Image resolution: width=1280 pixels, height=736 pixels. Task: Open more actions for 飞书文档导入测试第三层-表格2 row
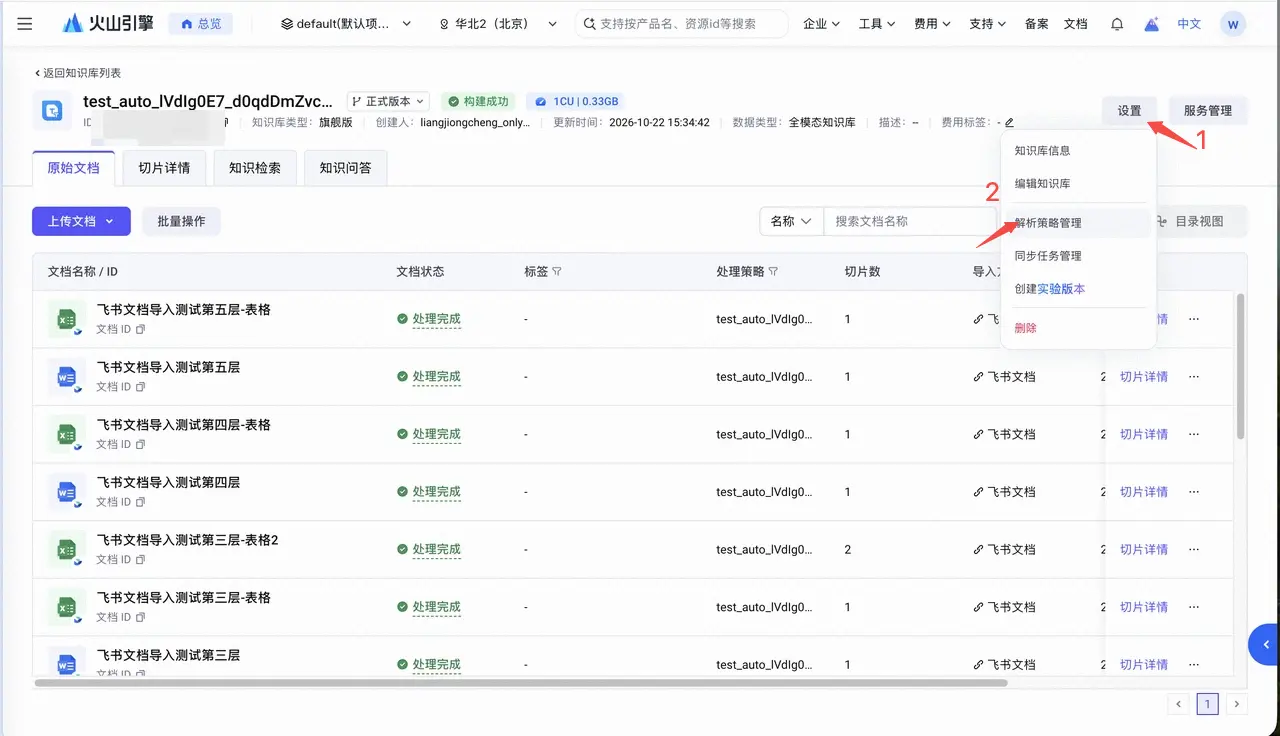[x=1194, y=549]
